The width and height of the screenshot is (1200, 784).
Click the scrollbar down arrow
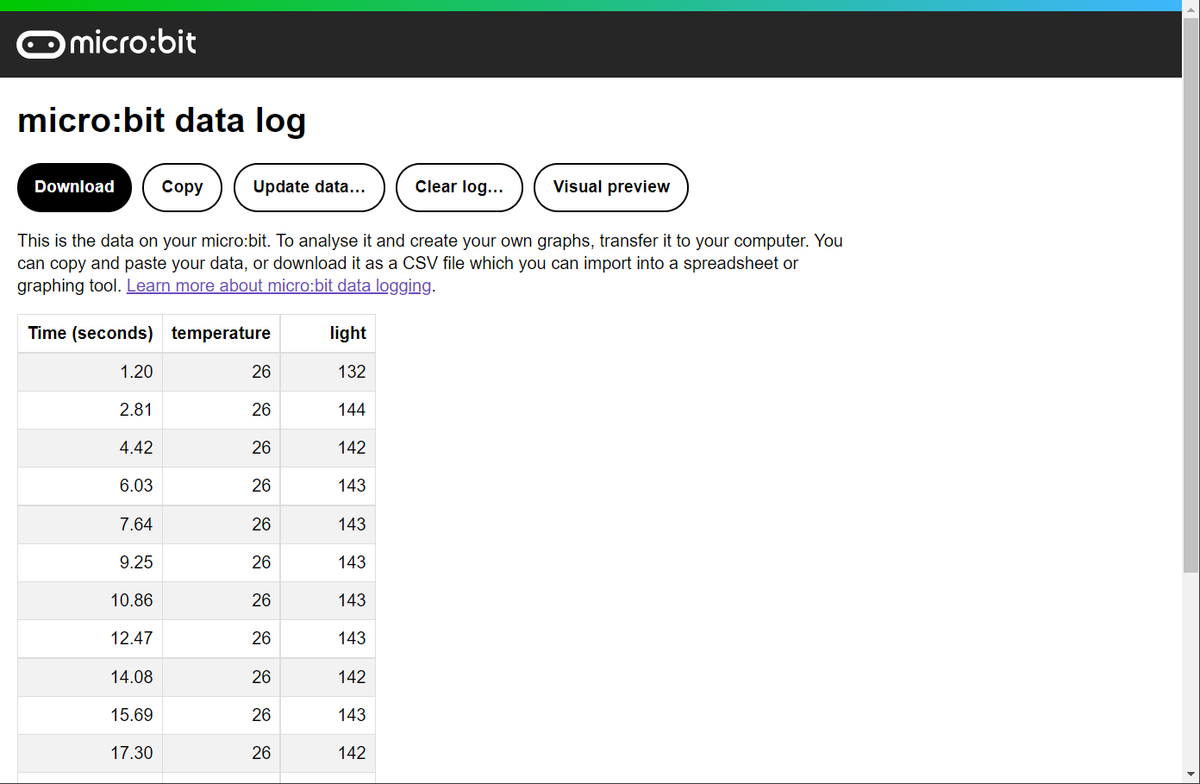(x=1191, y=777)
